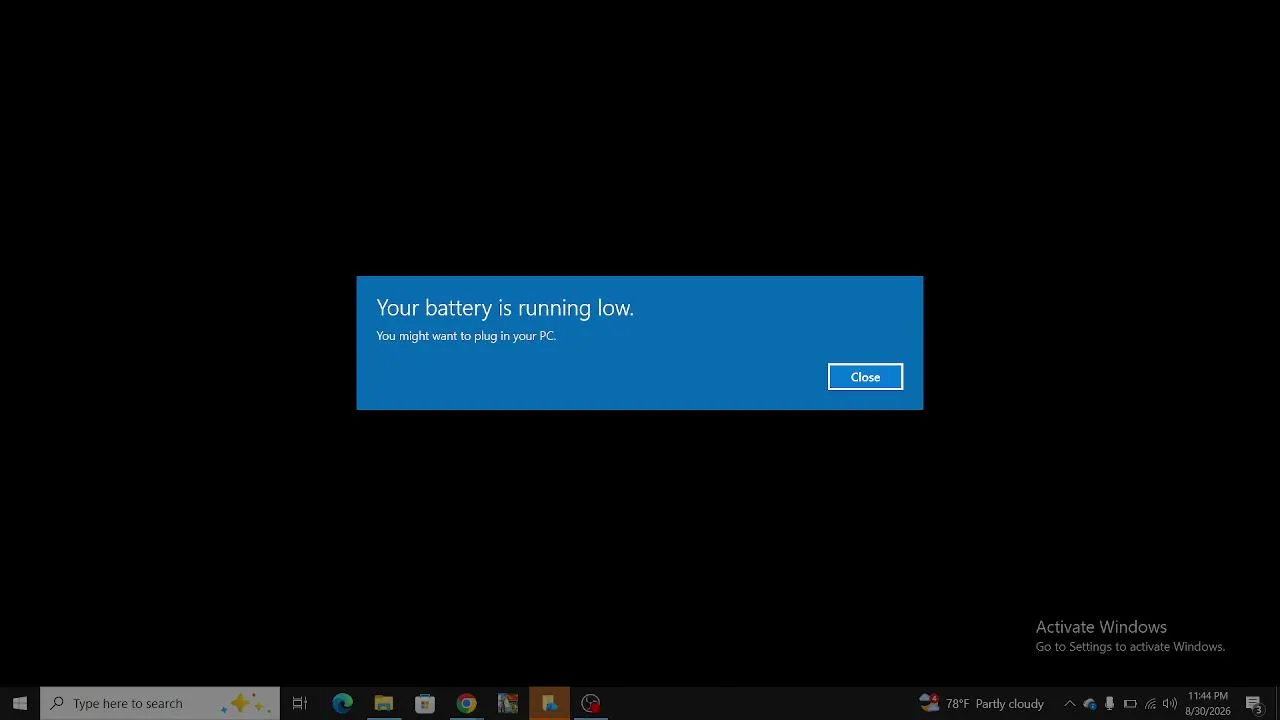Open File Explorer from the taskbar
The width and height of the screenshot is (1280, 720).
(383, 703)
